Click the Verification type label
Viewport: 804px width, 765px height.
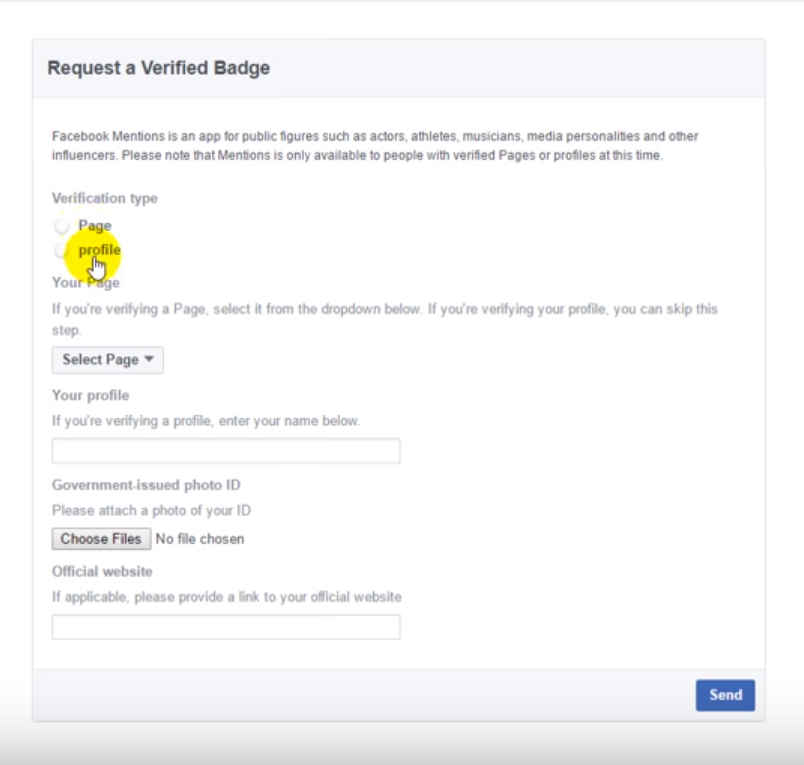tap(104, 198)
